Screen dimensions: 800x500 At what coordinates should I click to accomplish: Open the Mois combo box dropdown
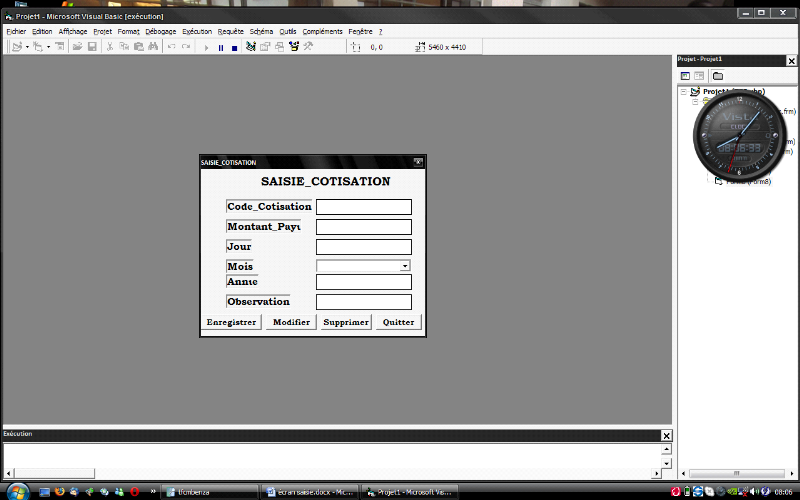click(x=405, y=266)
